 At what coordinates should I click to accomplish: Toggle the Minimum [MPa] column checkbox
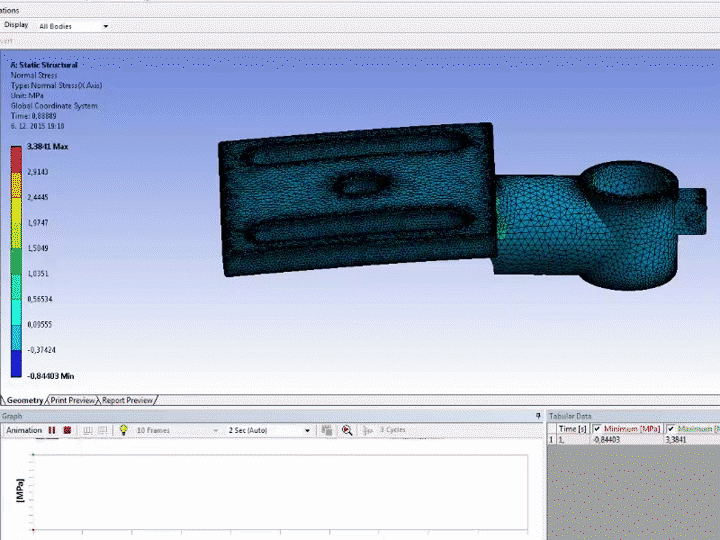pos(597,428)
